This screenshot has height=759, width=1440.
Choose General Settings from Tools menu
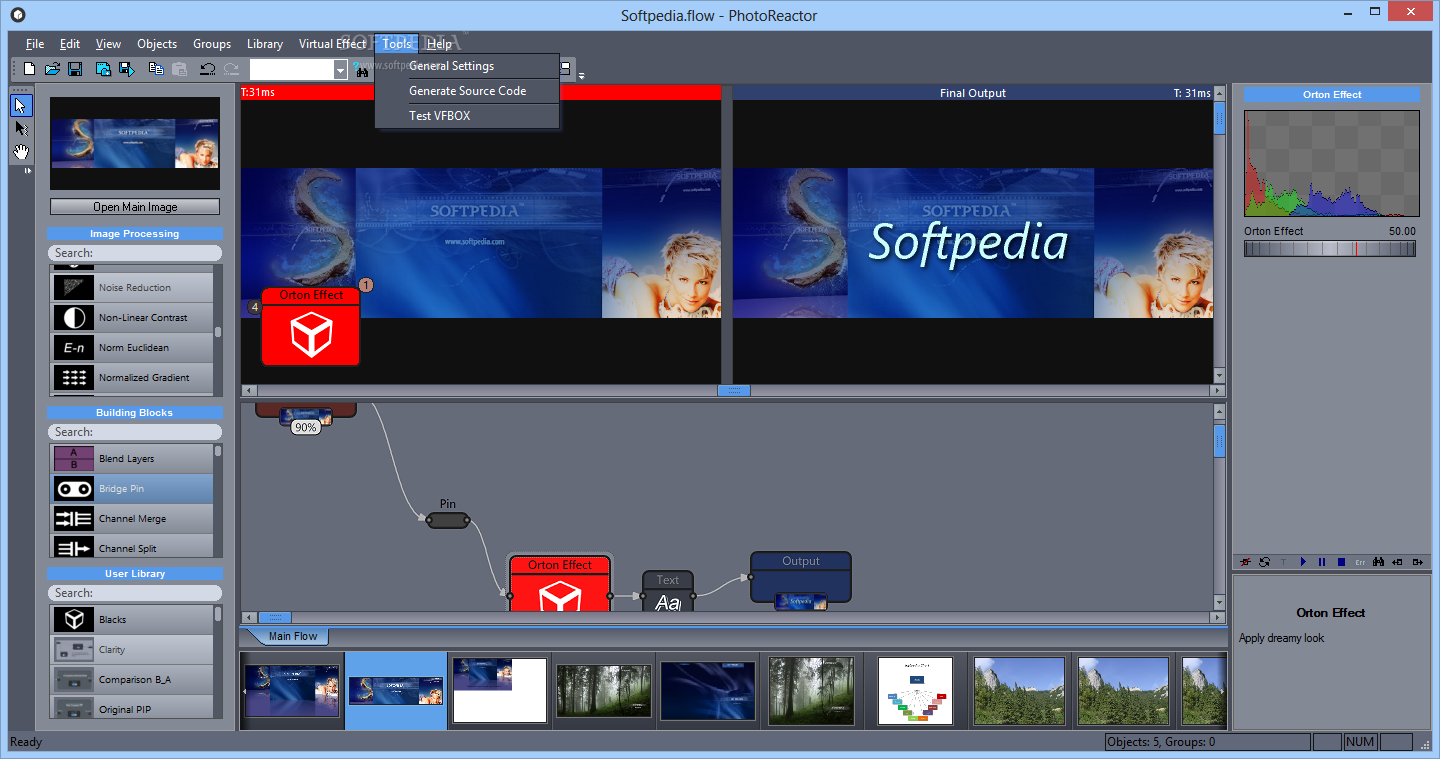point(467,66)
